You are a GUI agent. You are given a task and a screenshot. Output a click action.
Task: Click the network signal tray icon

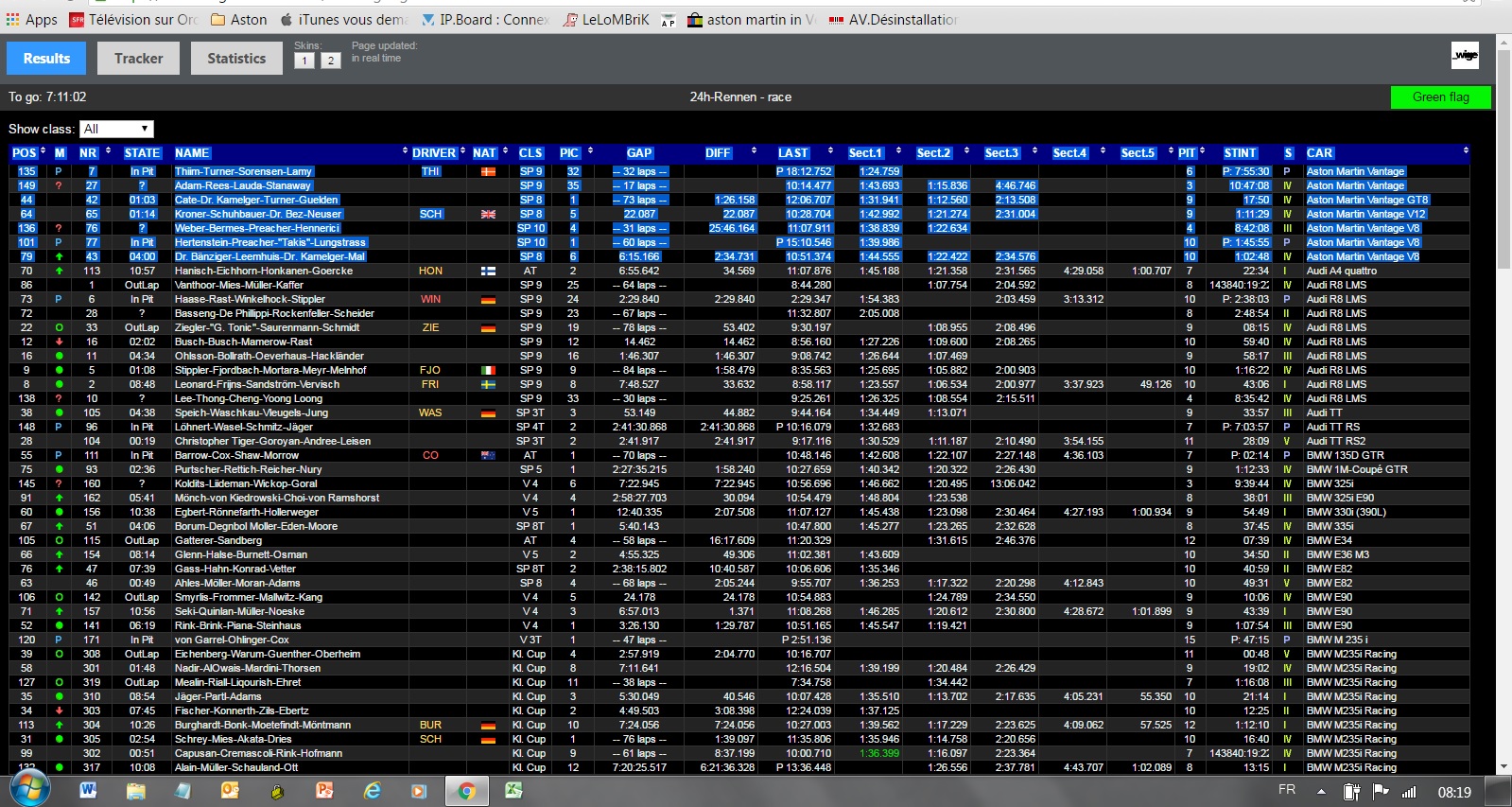pyautogui.click(x=1409, y=792)
